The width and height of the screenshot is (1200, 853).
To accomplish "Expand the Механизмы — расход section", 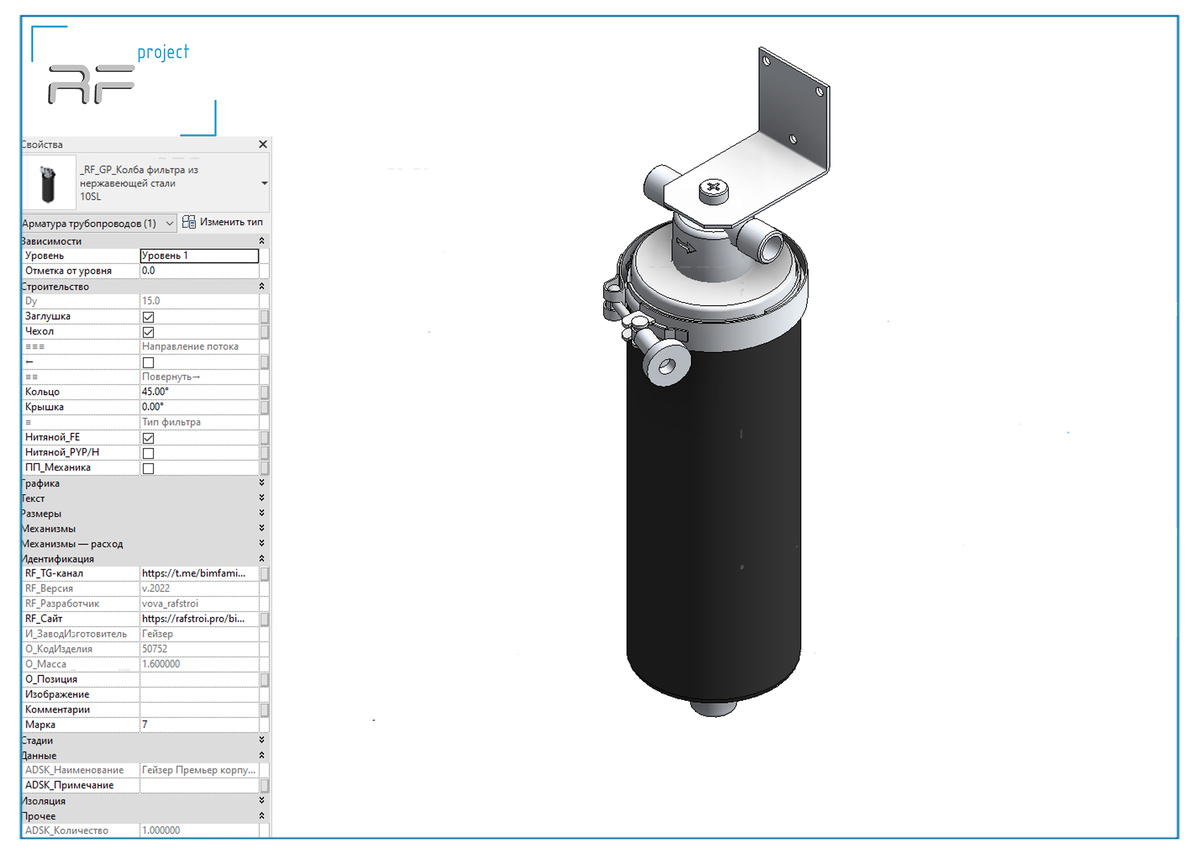I will 262,544.
